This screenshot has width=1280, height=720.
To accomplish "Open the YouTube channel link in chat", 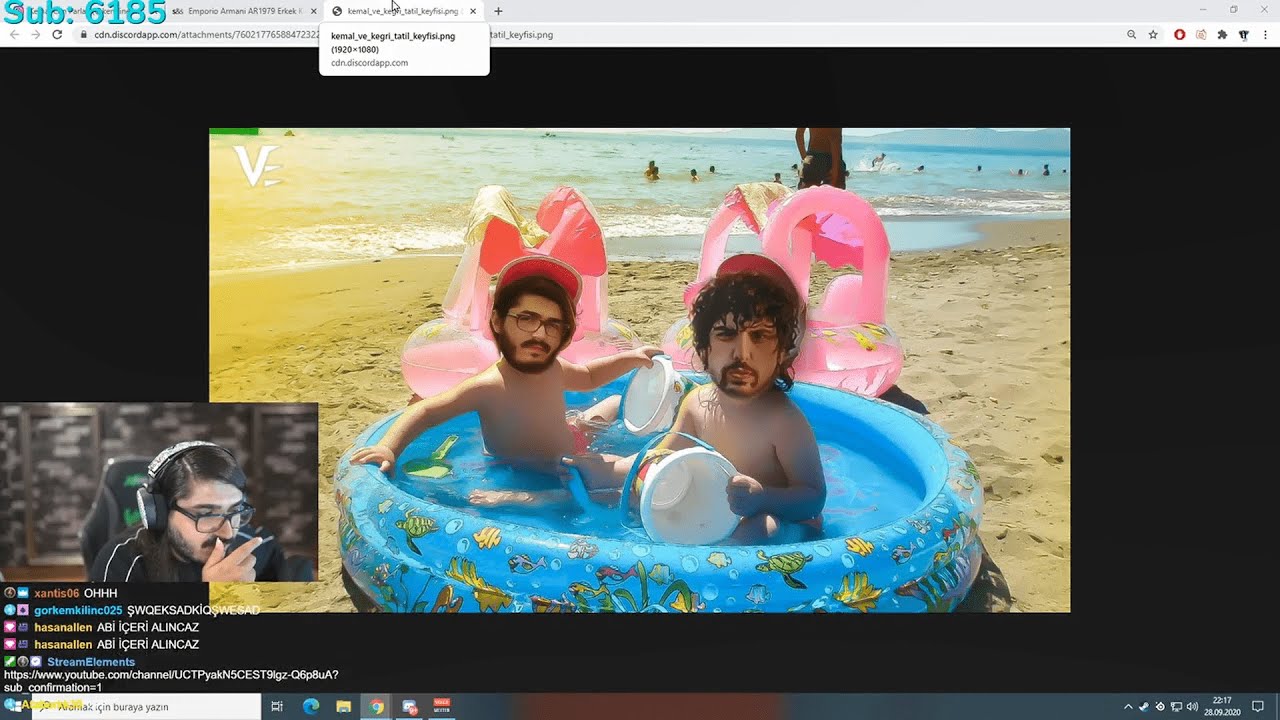I will click(171, 681).
